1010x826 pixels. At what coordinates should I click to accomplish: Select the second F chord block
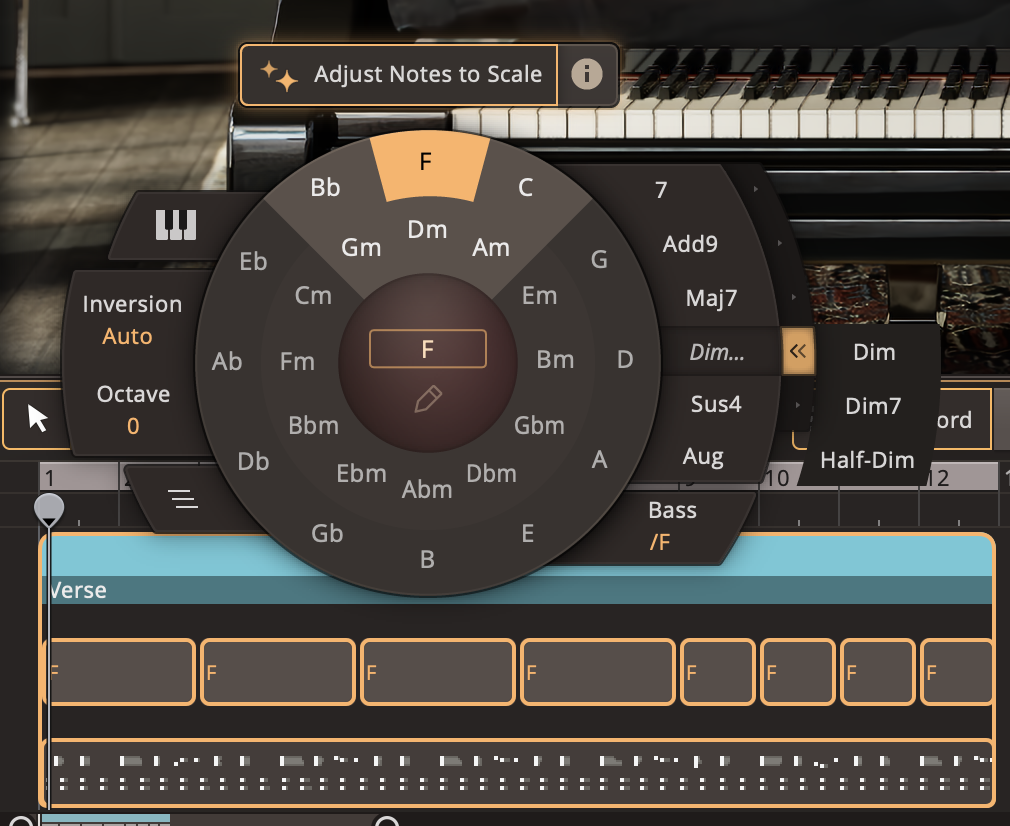(x=278, y=672)
